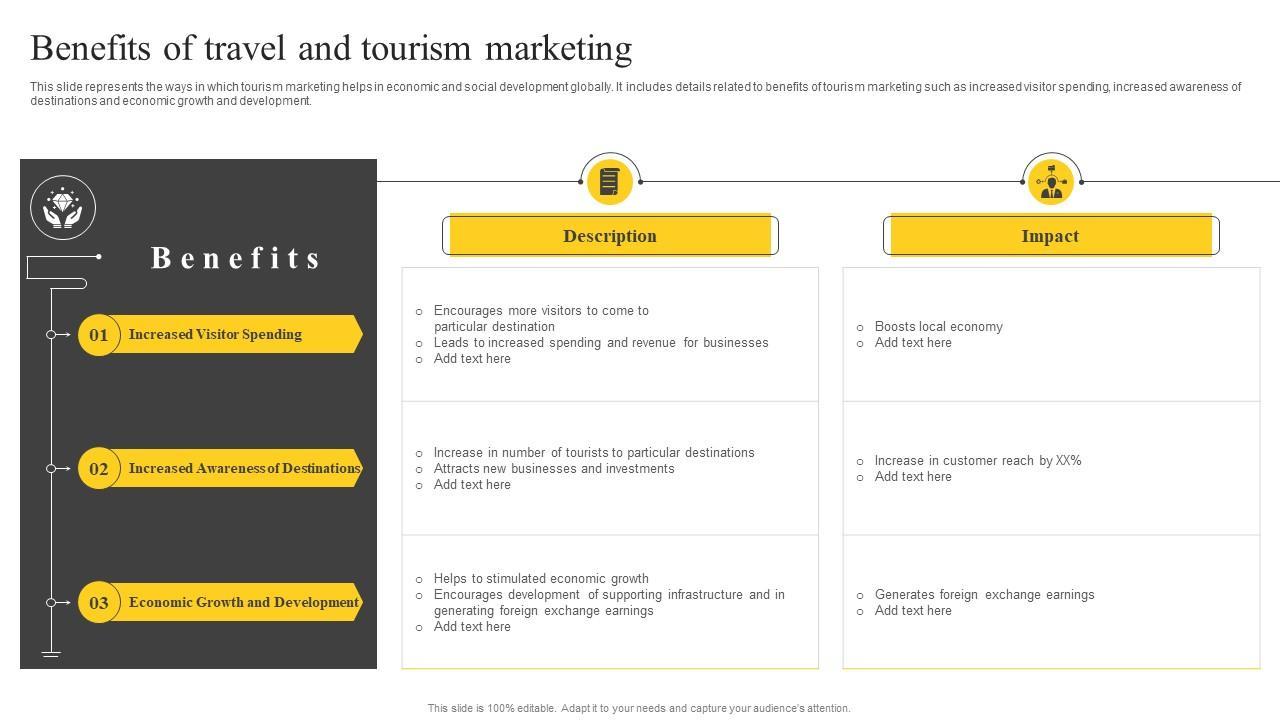Select the document scroll icon above Description

[x=609, y=182]
